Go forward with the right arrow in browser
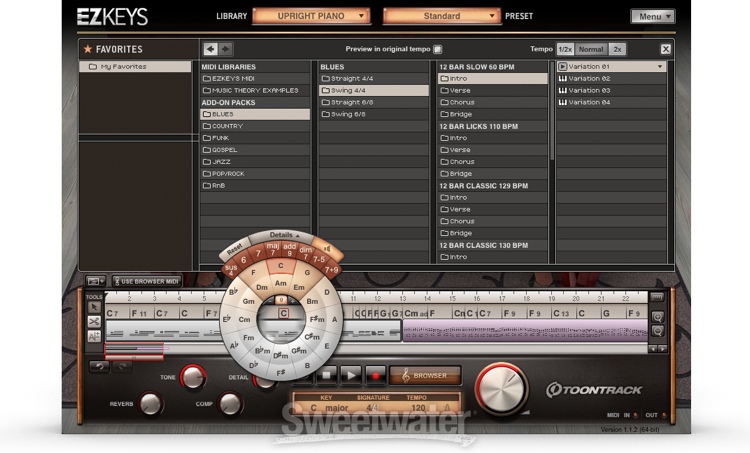This screenshot has width=750, height=453. 225,49
